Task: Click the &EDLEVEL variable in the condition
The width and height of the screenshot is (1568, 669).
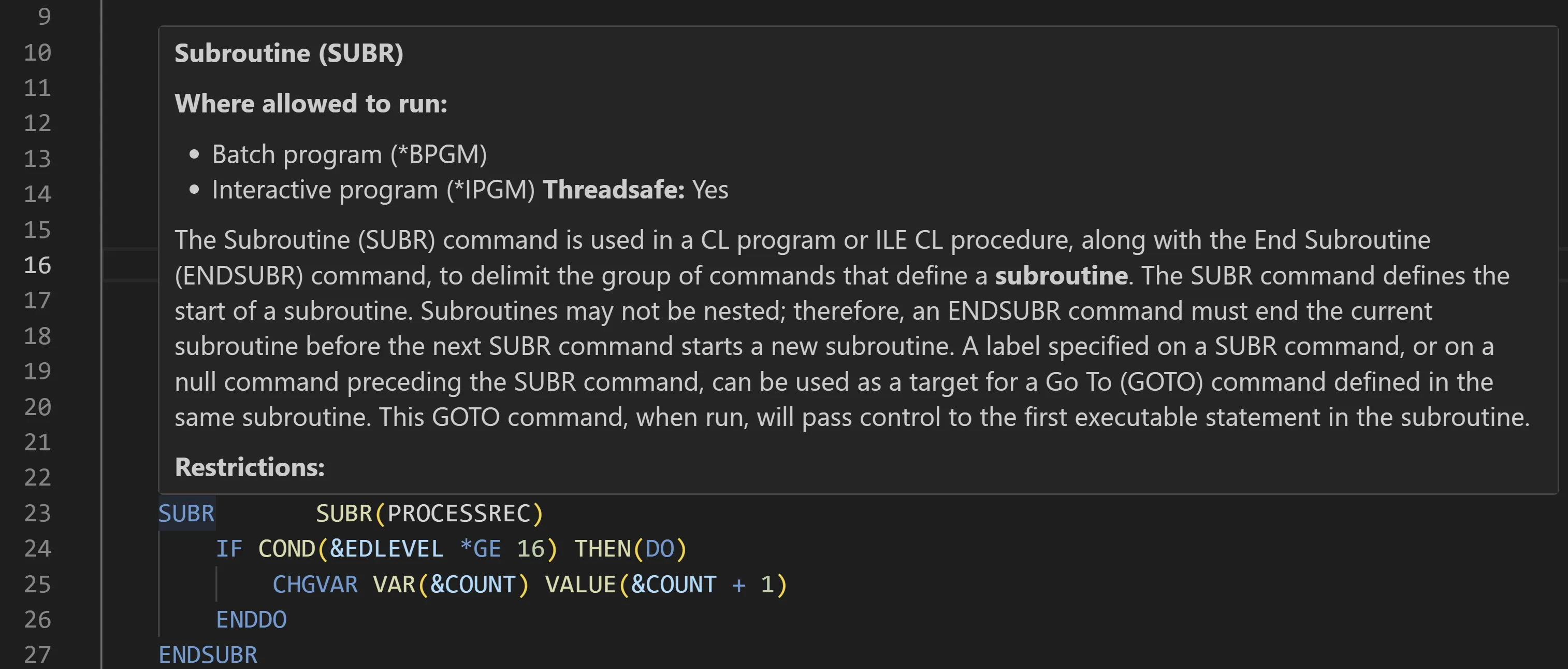Action: (x=386, y=549)
